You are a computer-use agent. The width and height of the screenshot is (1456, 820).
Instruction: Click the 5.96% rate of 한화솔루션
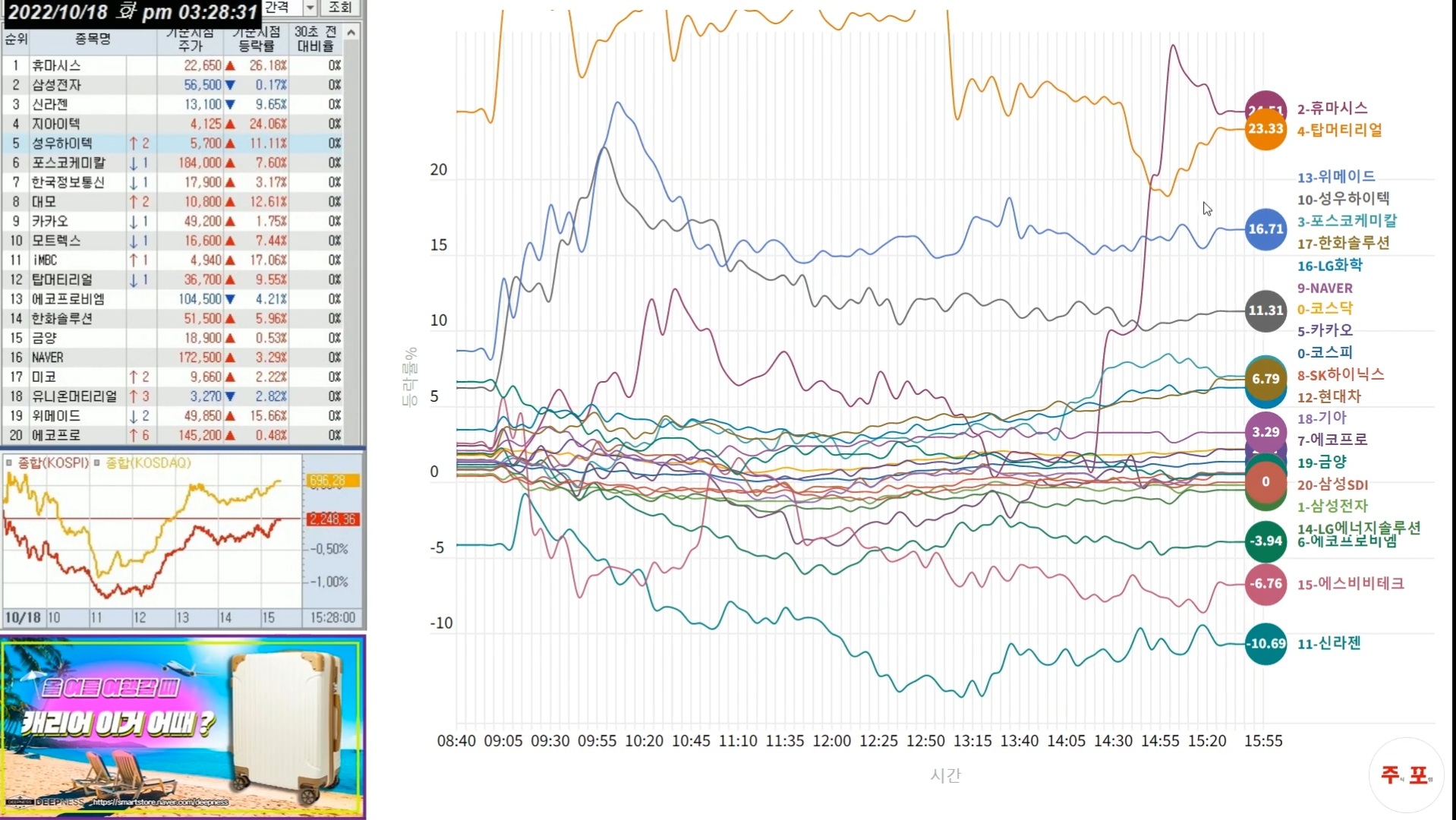tap(270, 319)
